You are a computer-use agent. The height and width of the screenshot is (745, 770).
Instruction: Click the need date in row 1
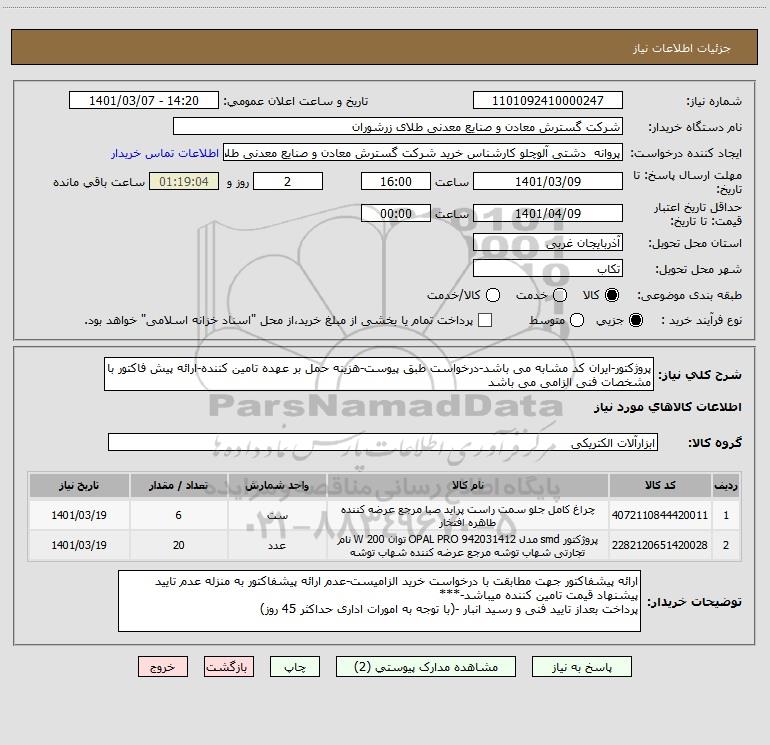coord(79,515)
